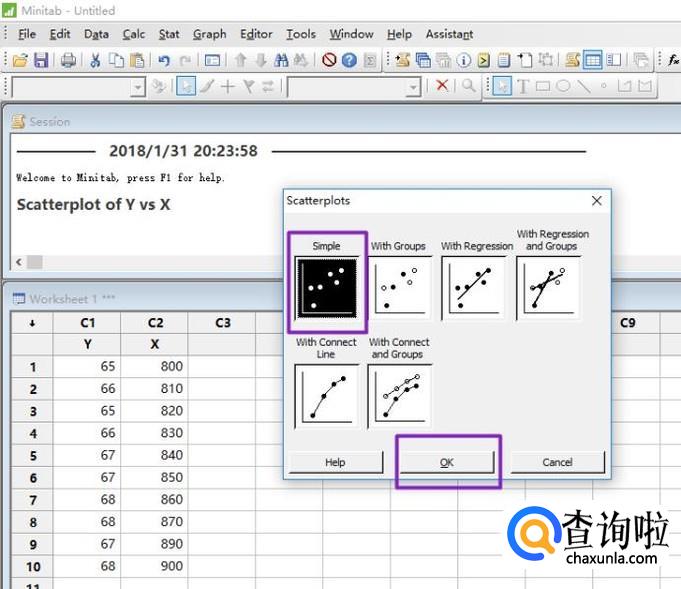Click the red X delete icon
Viewport: 681px width, 589px height.
(442, 85)
